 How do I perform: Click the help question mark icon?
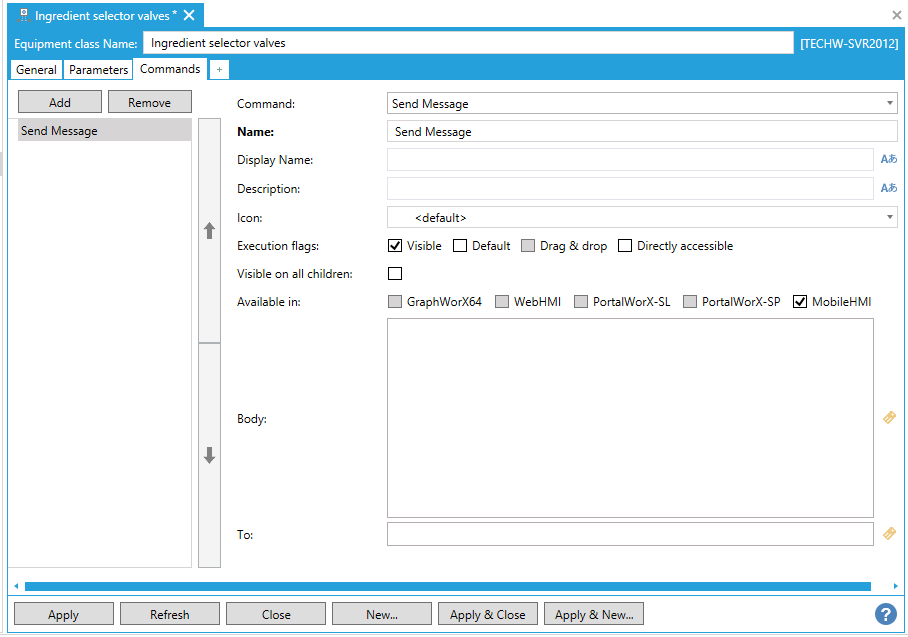click(885, 614)
